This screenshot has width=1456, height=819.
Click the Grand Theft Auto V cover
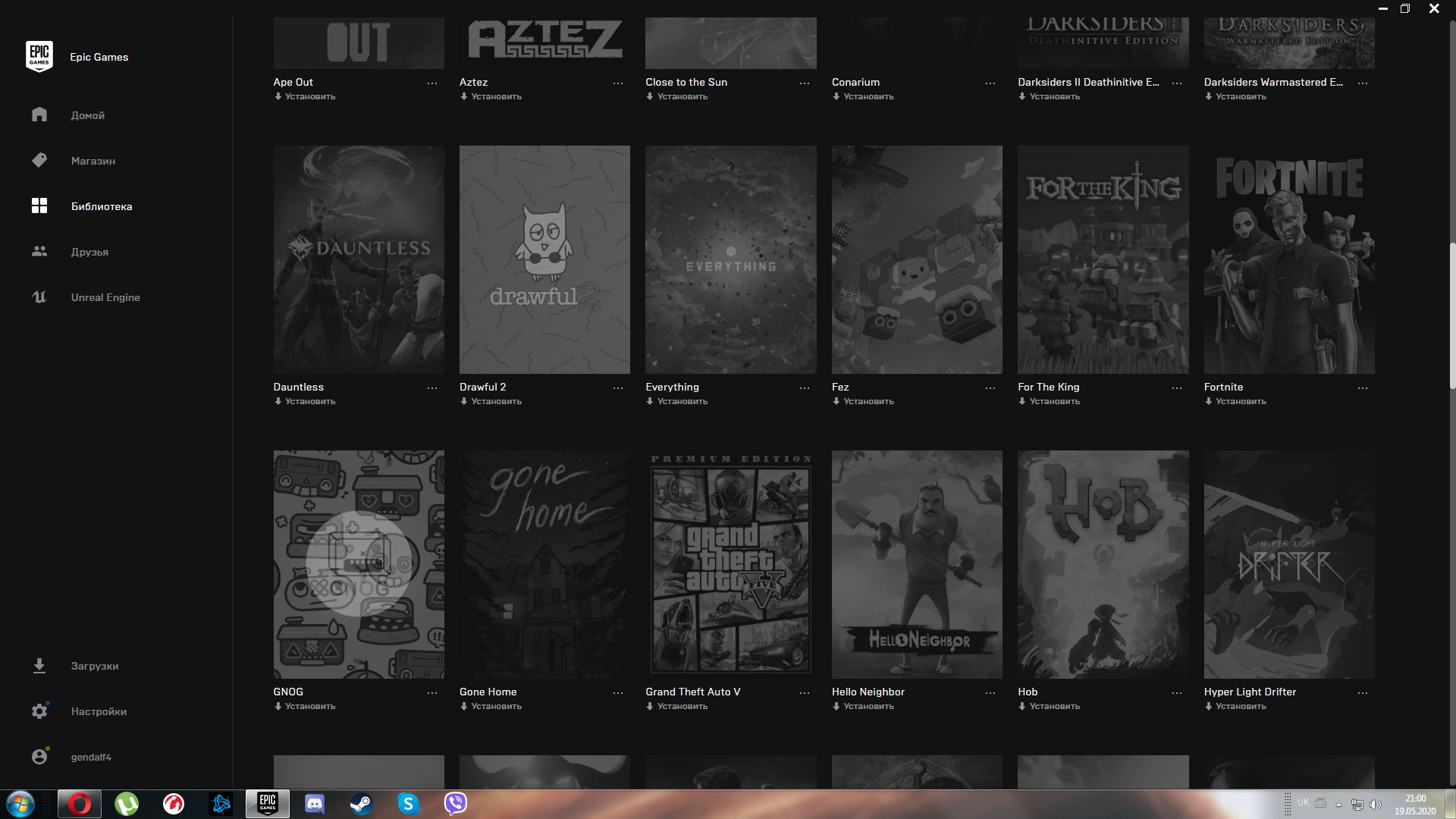pyautogui.click(x=731, y=564)
